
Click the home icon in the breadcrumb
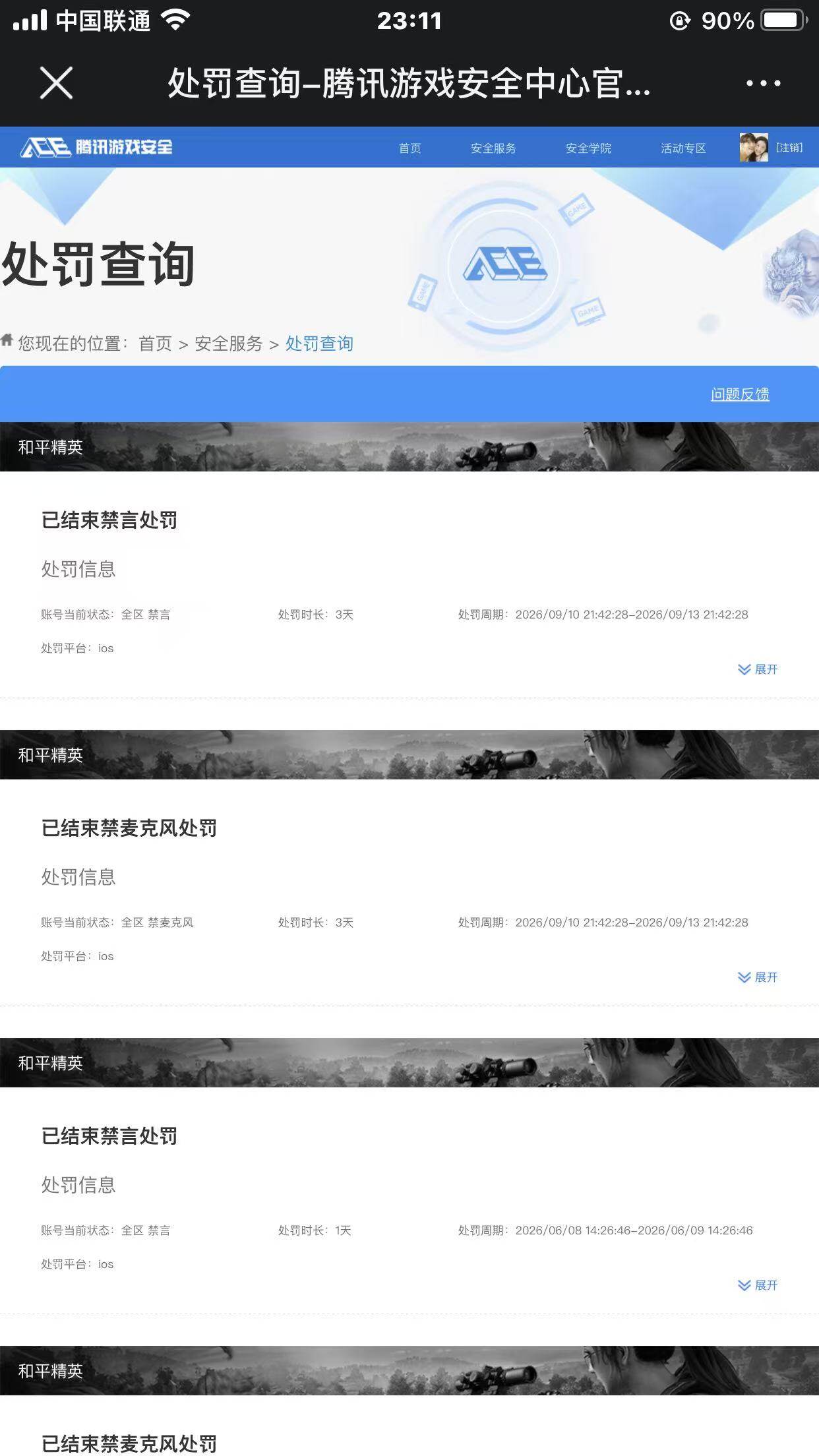[7, 340]
